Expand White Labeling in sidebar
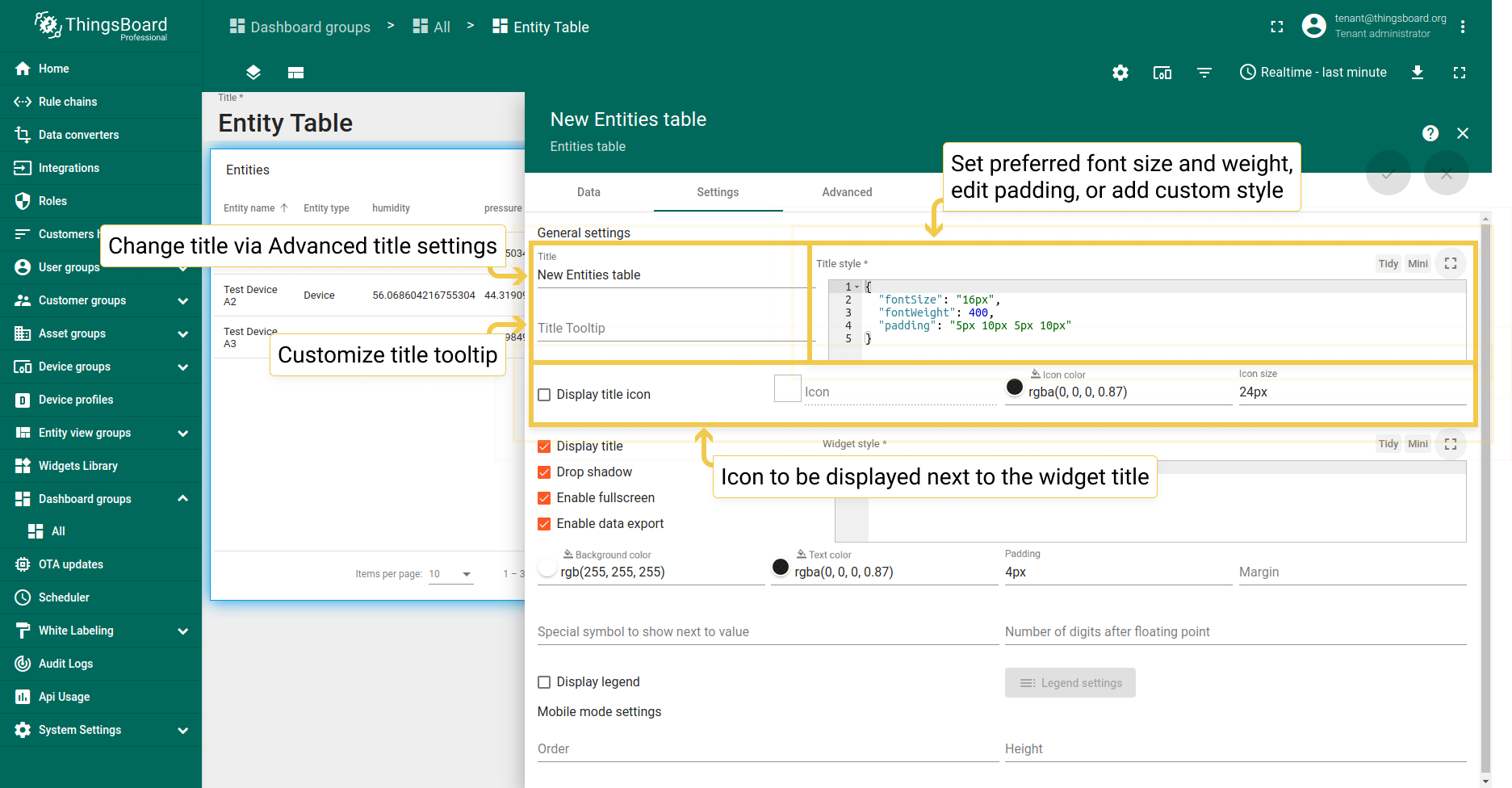1512x788 pixels. coord(183,631)
